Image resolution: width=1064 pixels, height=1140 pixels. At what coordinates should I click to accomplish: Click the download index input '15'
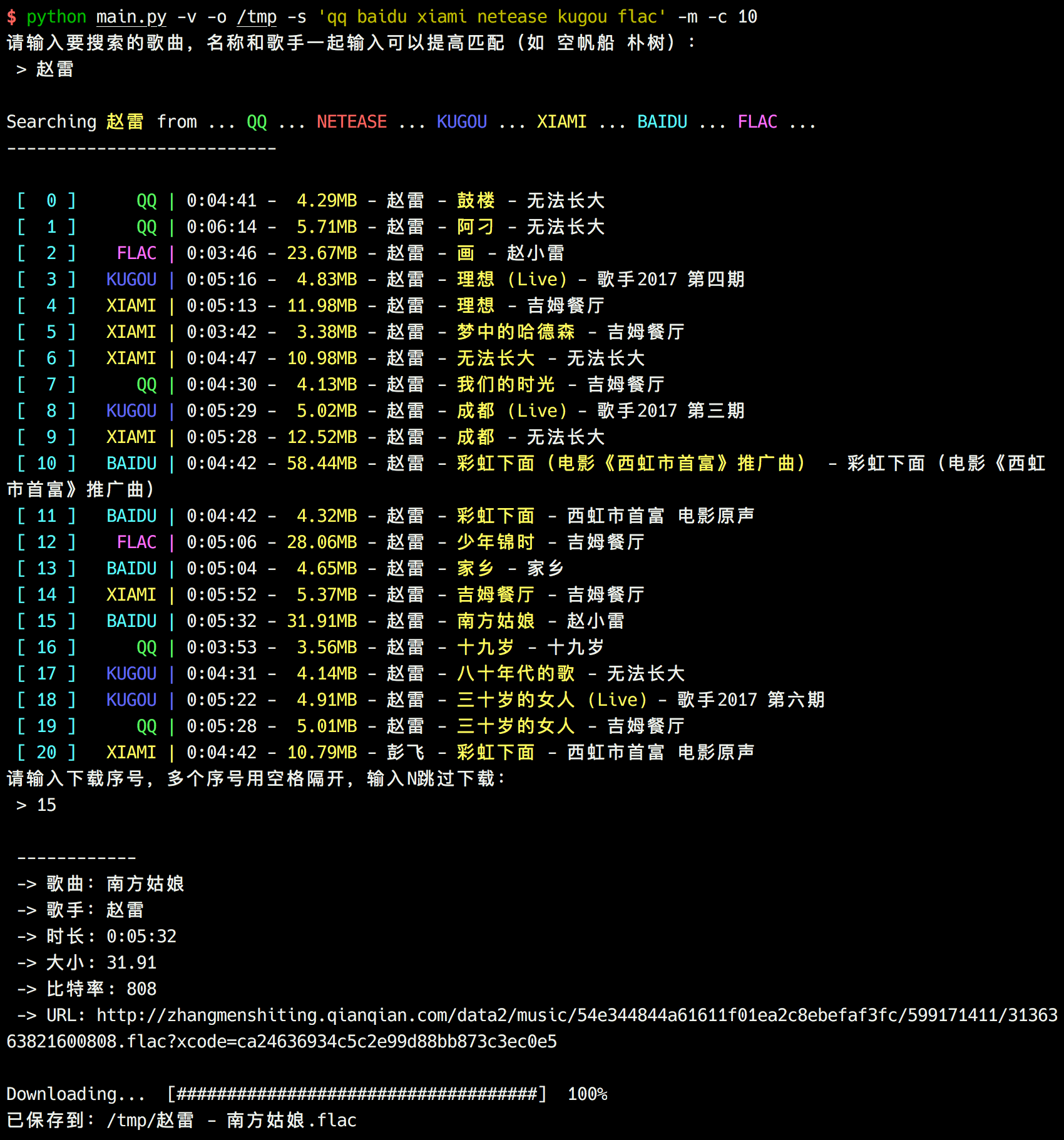pyautogui.click(x=46, y=805)
